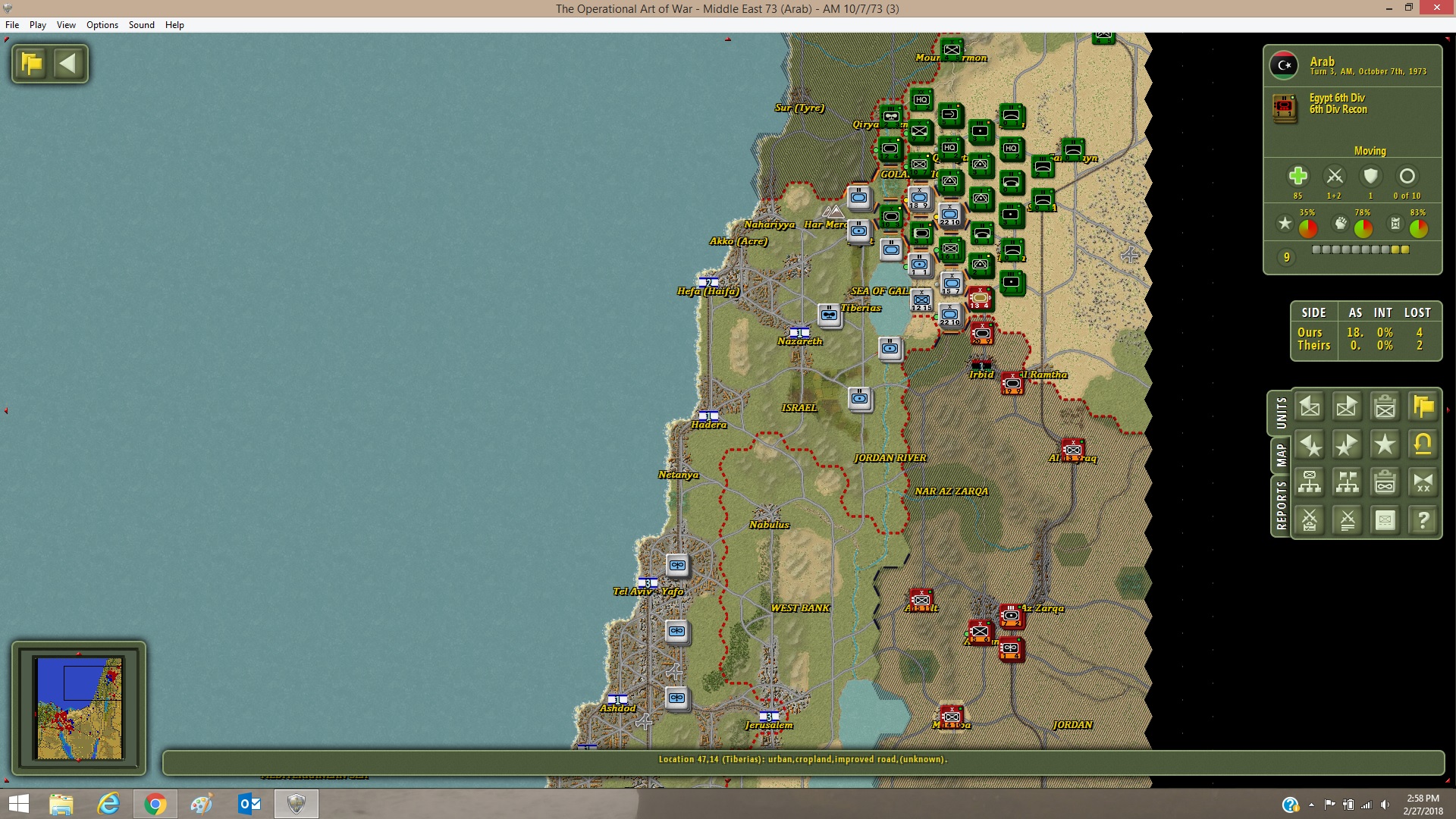
Task: Click the Tiberias city label
Action: coord(861,308)
